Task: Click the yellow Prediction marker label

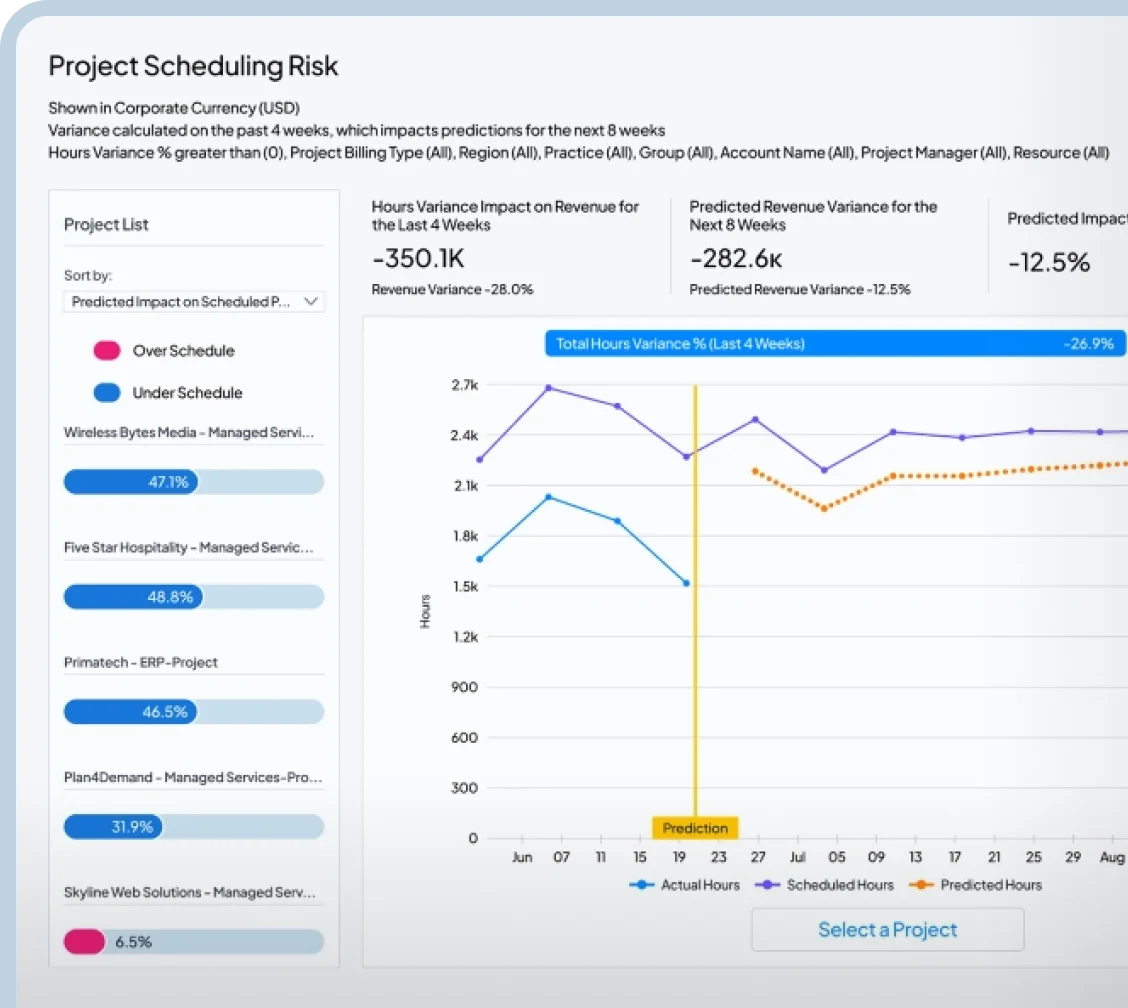Action: tap(695, 828)
